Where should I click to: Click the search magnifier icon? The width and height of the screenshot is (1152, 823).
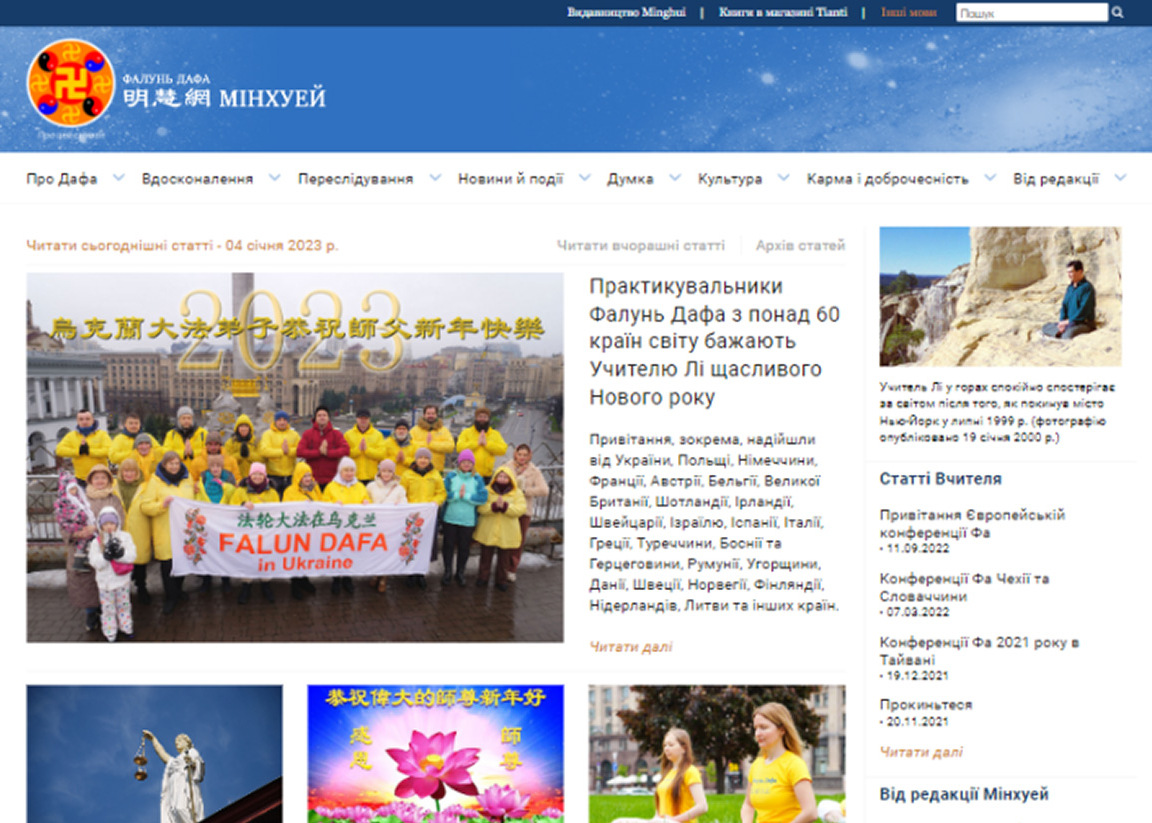tap(1116, 12)
